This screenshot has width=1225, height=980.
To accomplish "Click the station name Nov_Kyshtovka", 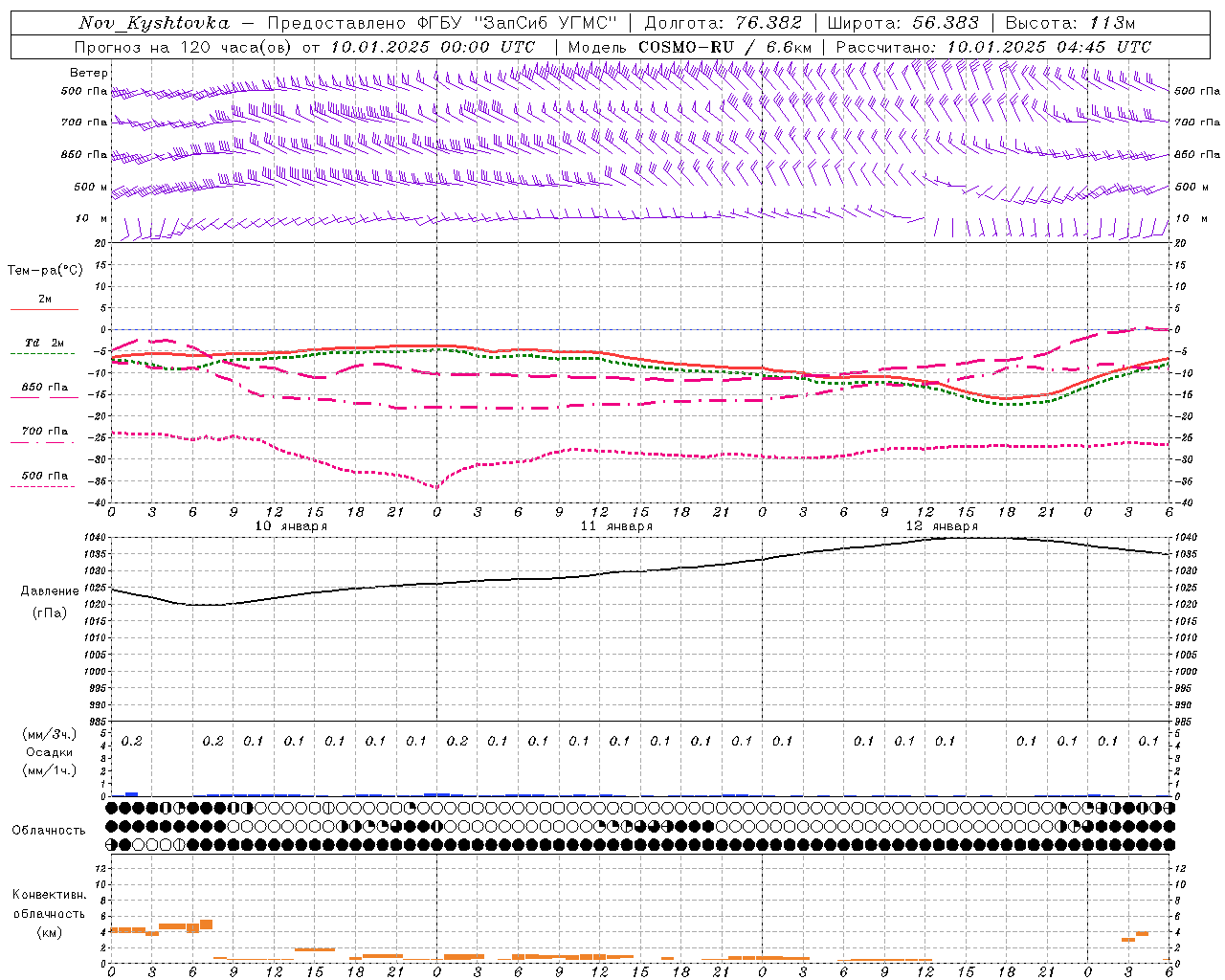I will 154,23.
